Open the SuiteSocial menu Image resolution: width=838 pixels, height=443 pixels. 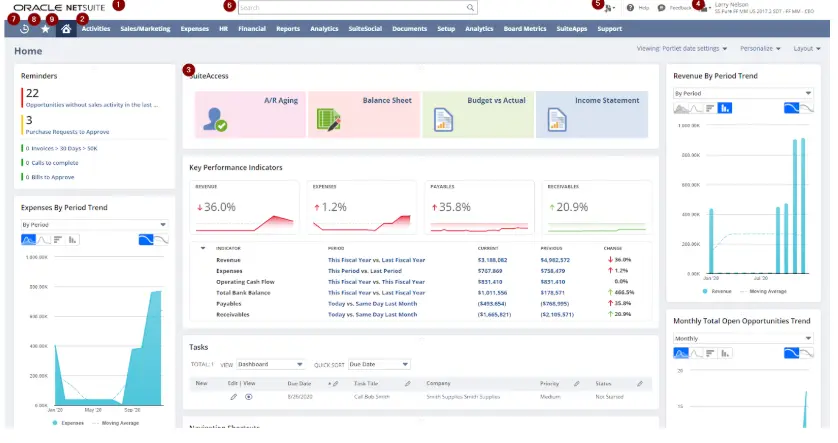(x=365, y=29)
